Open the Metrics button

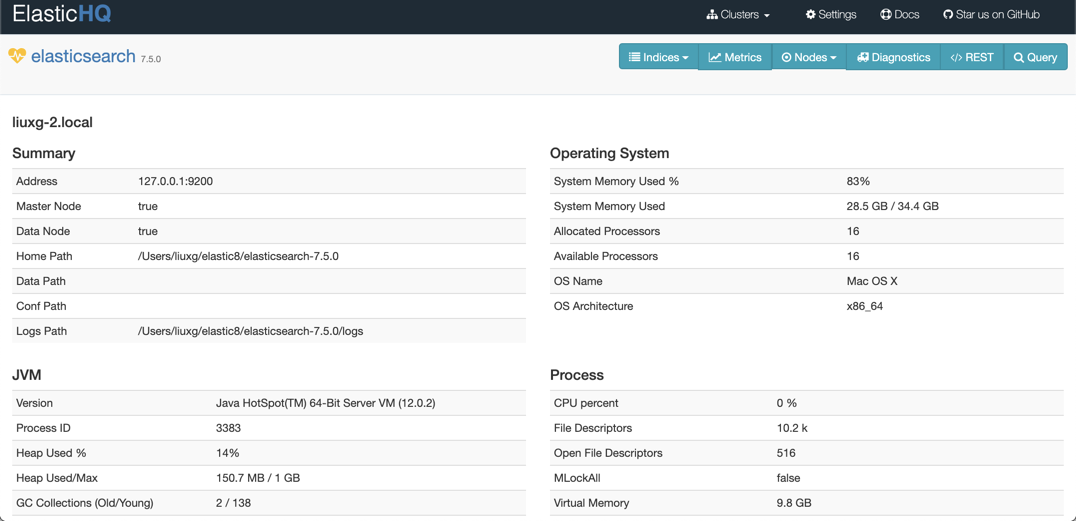(x=735, y=57)
